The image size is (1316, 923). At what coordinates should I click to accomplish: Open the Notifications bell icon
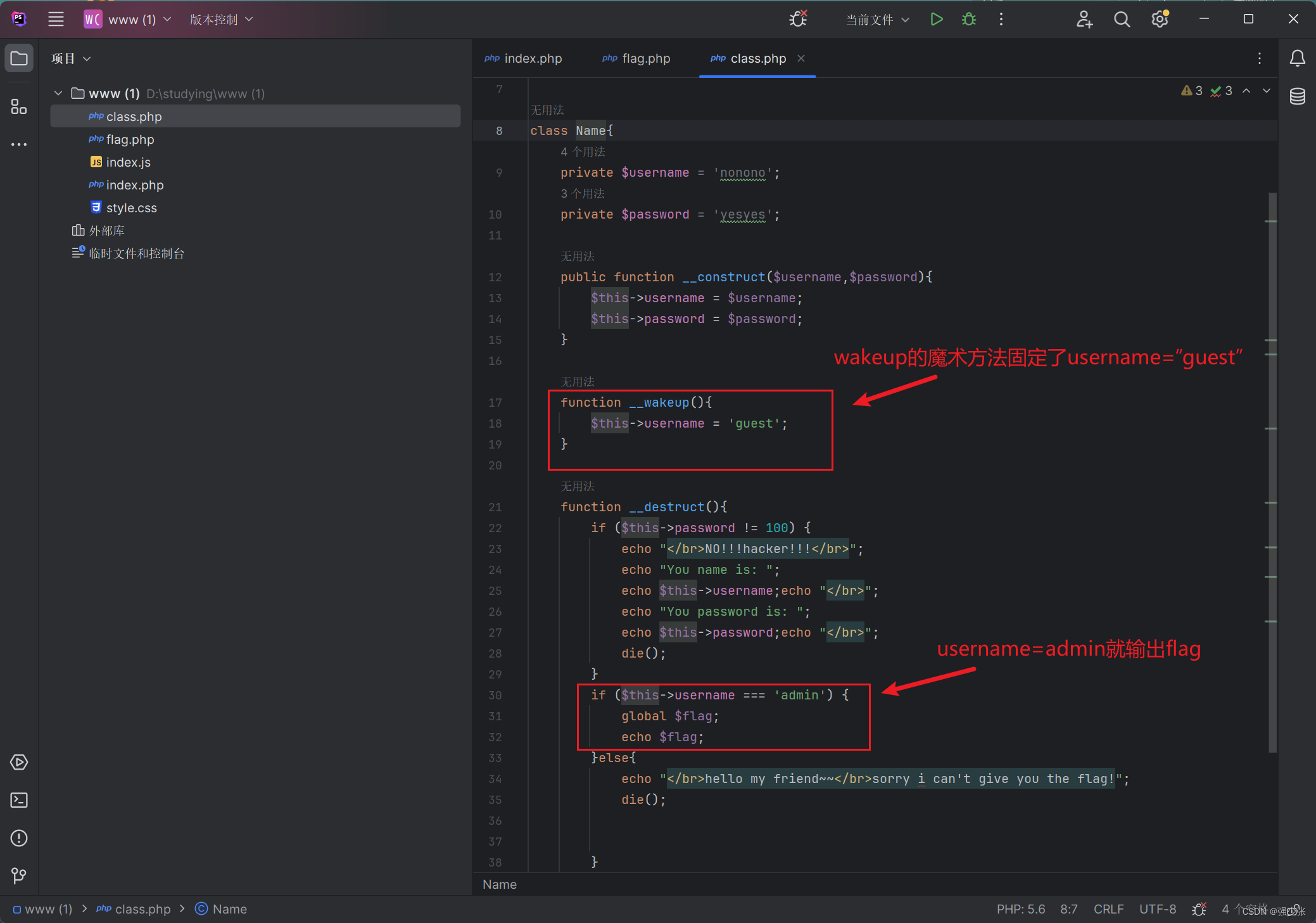click(1297, 58)
